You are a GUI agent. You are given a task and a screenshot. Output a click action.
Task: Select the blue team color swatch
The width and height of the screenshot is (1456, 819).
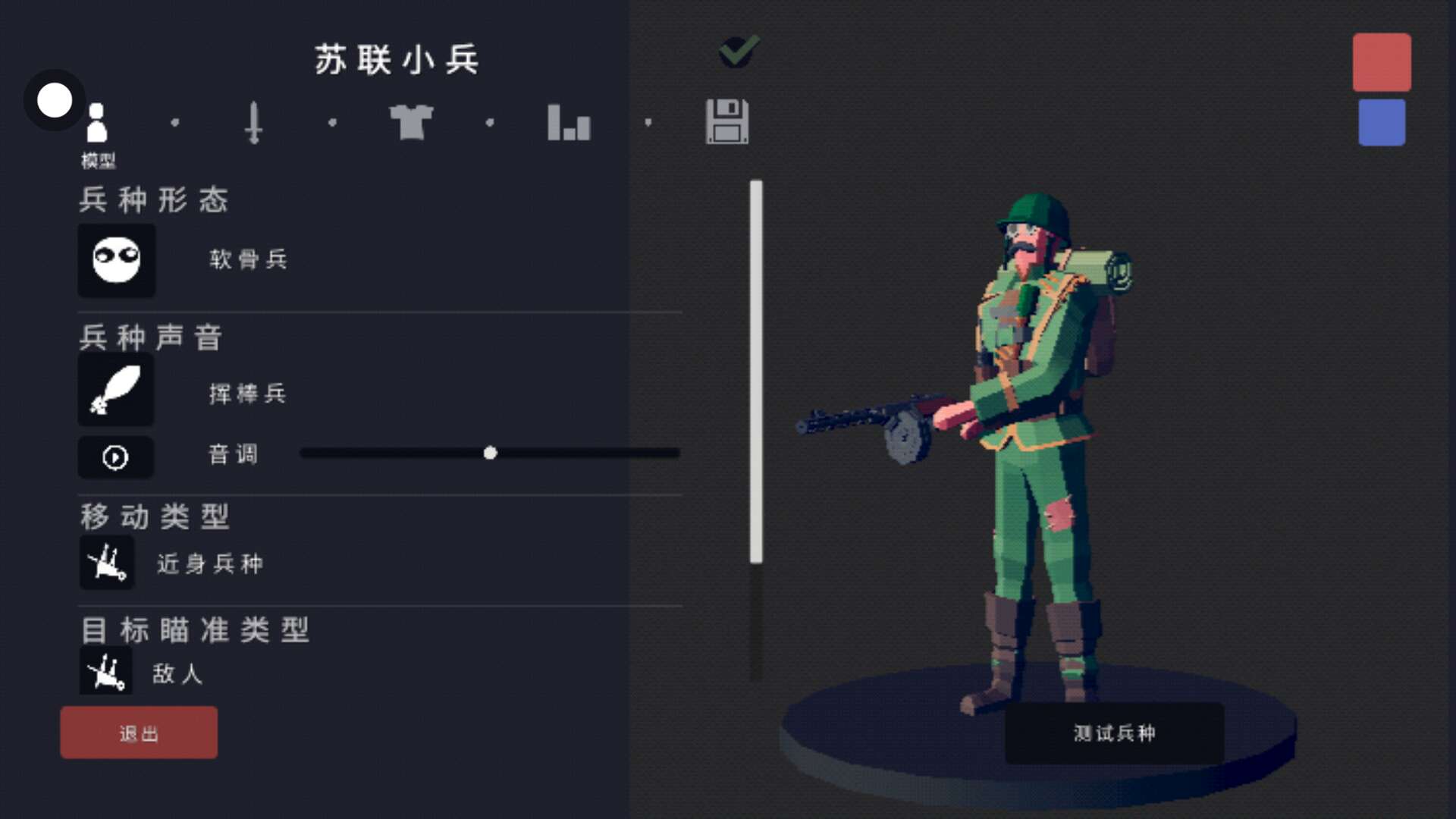point(1382,122)
